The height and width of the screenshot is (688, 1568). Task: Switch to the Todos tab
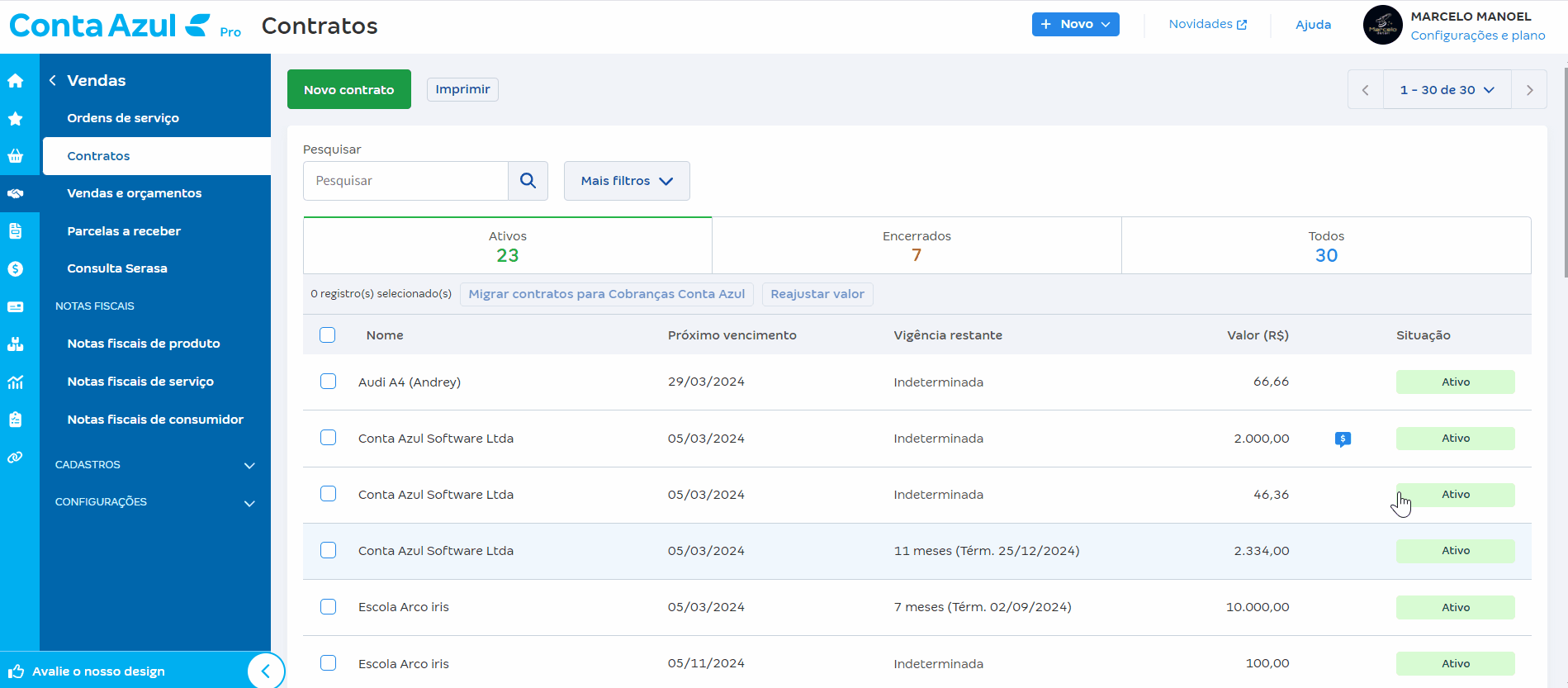pos(1326,246)
